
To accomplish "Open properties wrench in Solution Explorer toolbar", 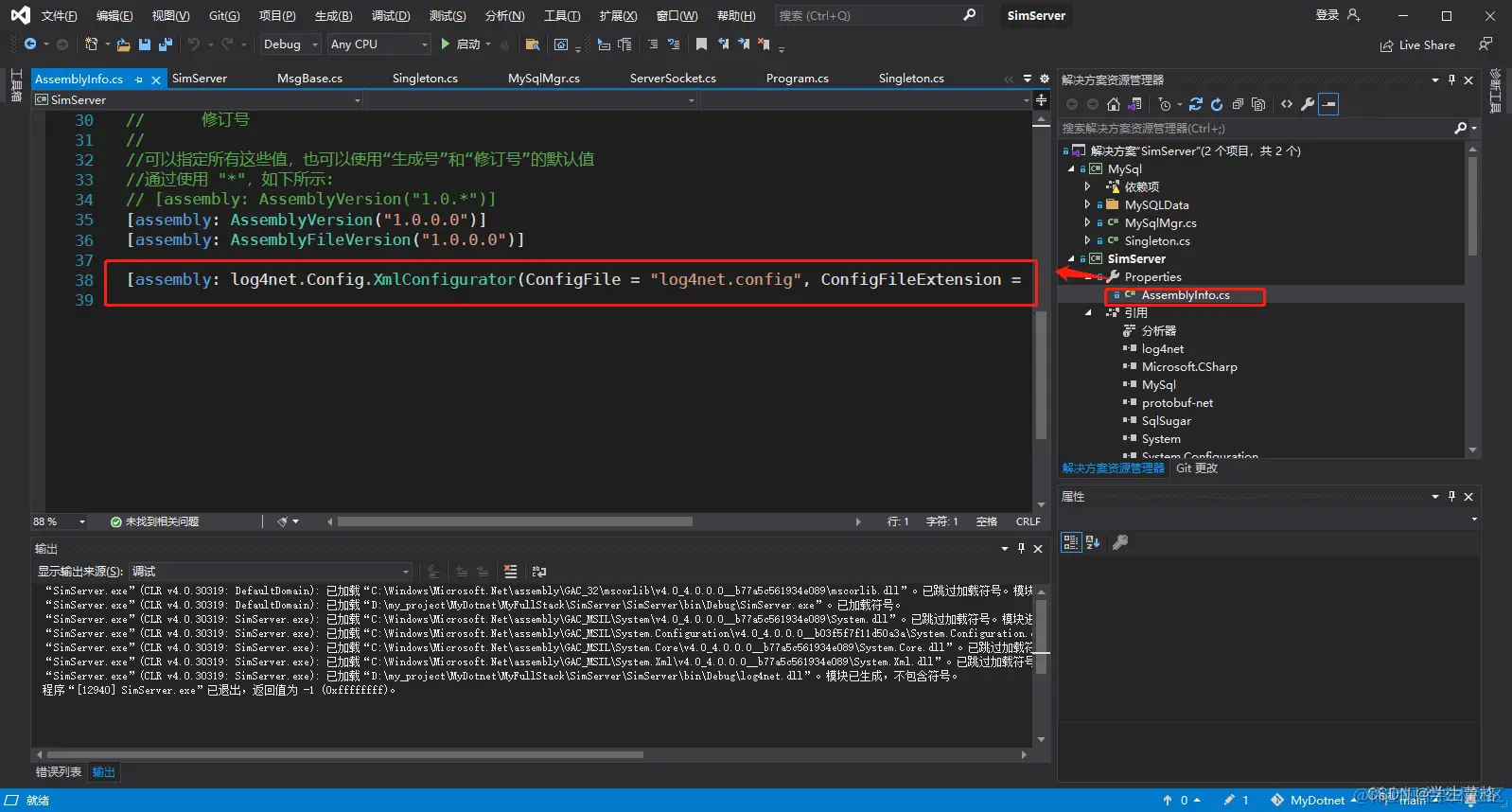I will tap(1308, 104).
